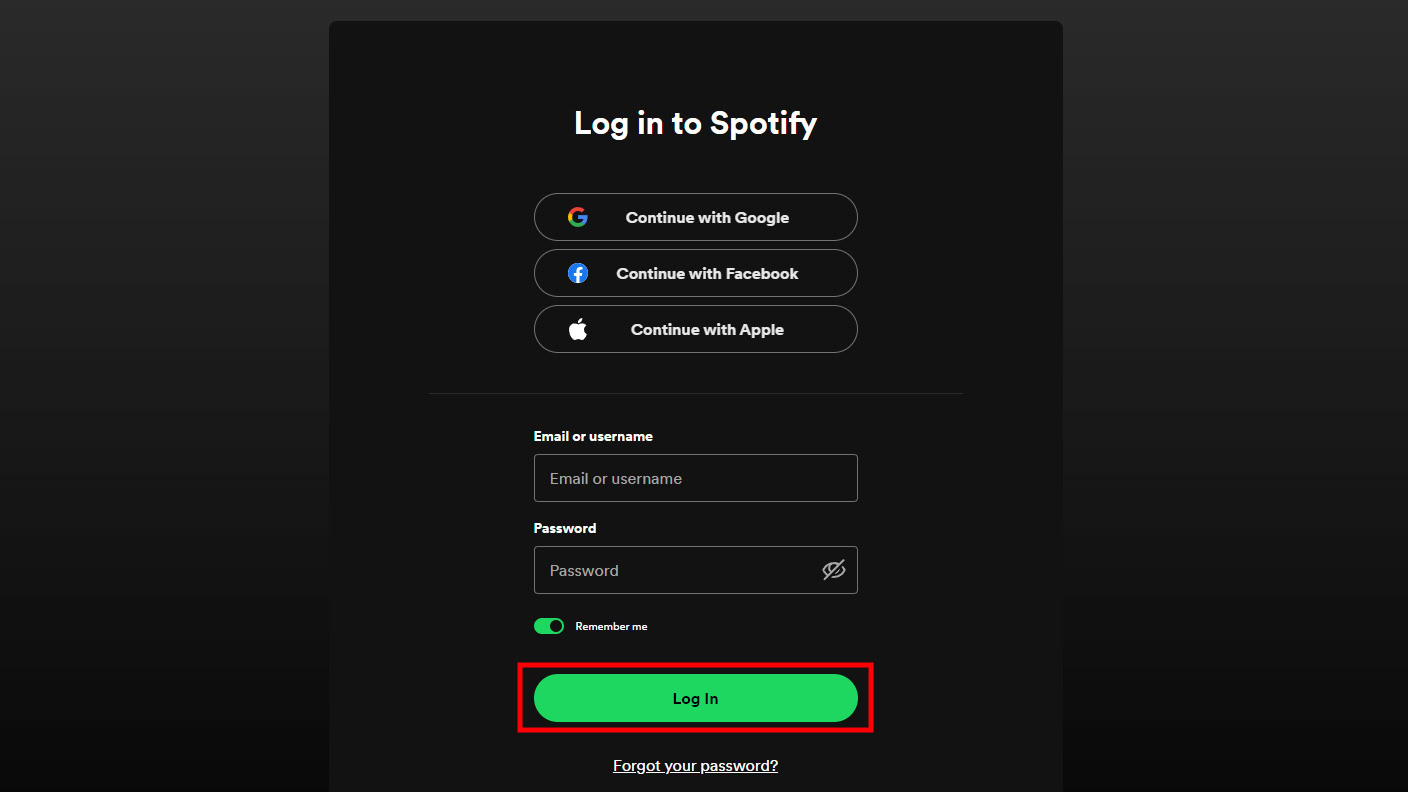Click the "Log in to Spotify" heading

point(695,123)
